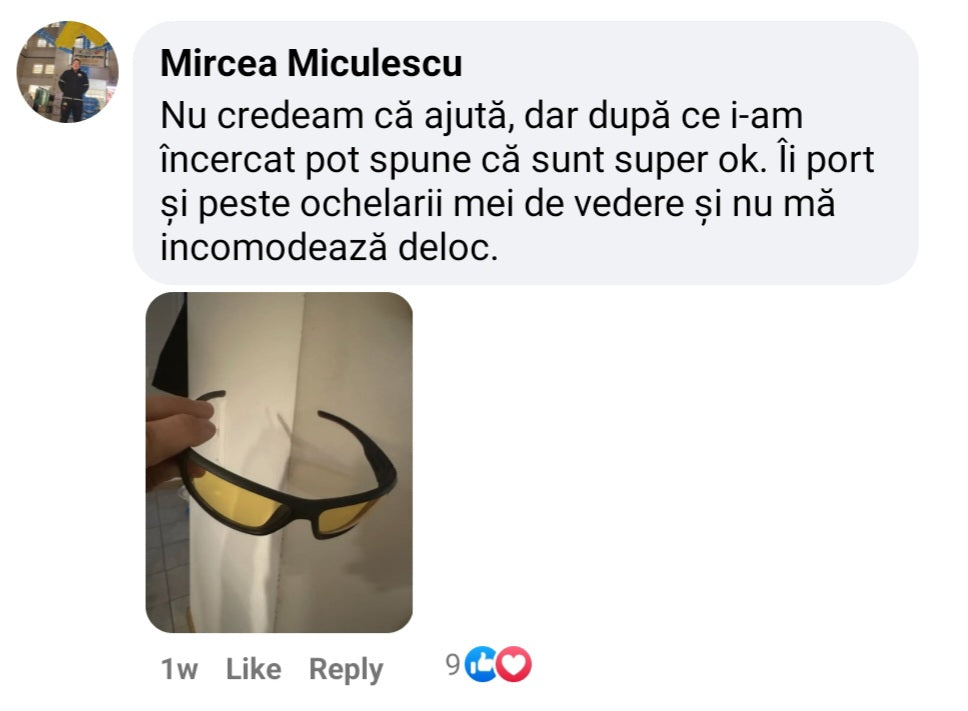968x711 pixels.
Task: Click the word "incomodează" in the comment
Action: (x=273, y=247)
